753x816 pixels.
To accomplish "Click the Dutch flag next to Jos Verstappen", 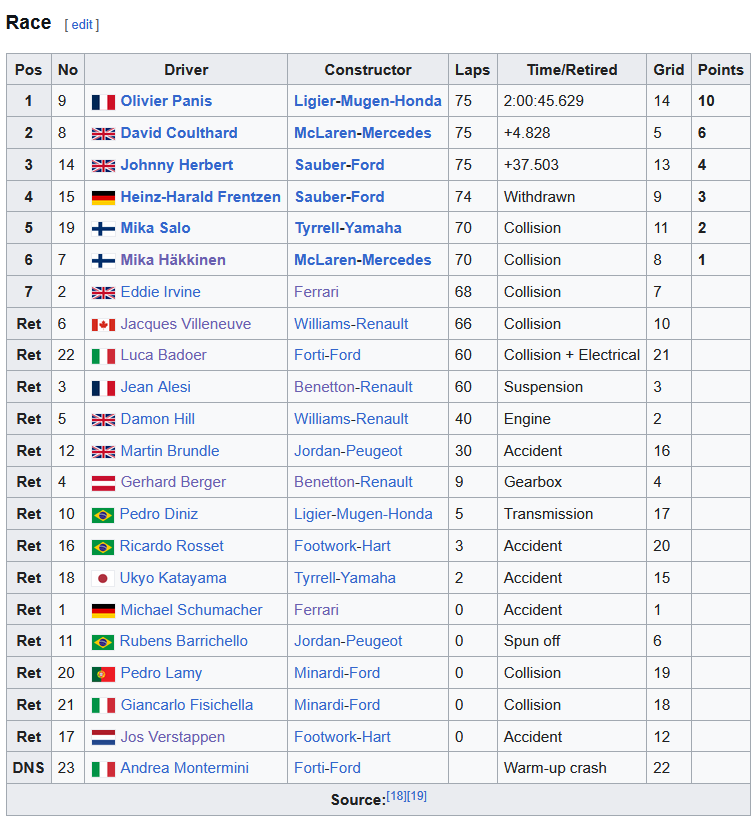I will pyautogui.click(x=103, y=737).
